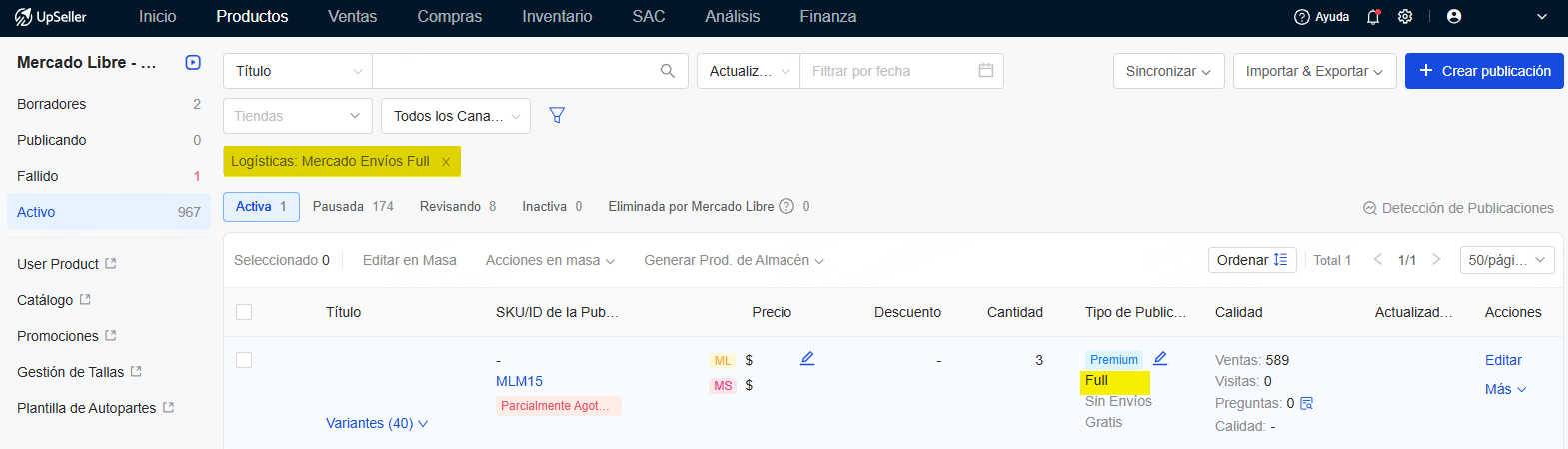Screen dimensions: 1568x449
Task: Open the 50/página page size dropdown
Action: click(1507, 260)
